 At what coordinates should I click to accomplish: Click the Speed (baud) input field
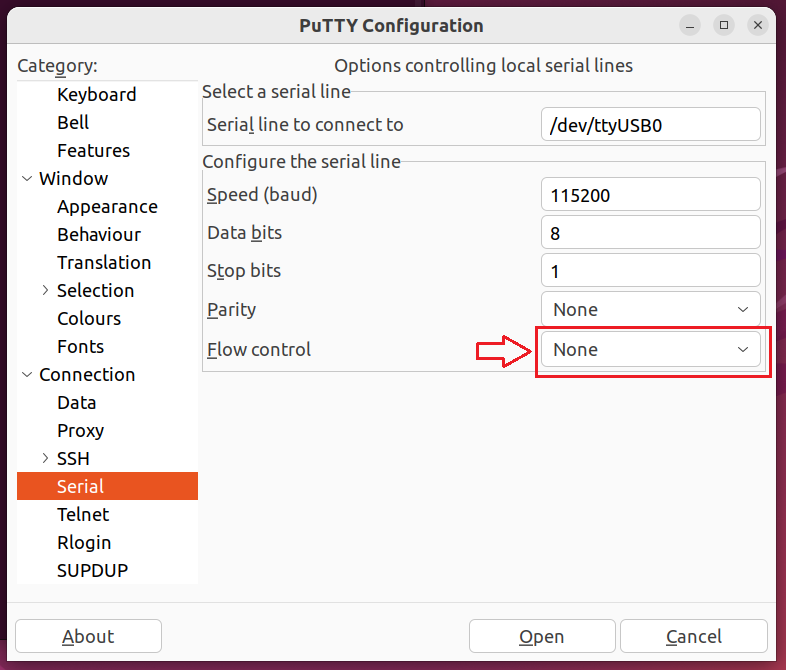[650, 195]
